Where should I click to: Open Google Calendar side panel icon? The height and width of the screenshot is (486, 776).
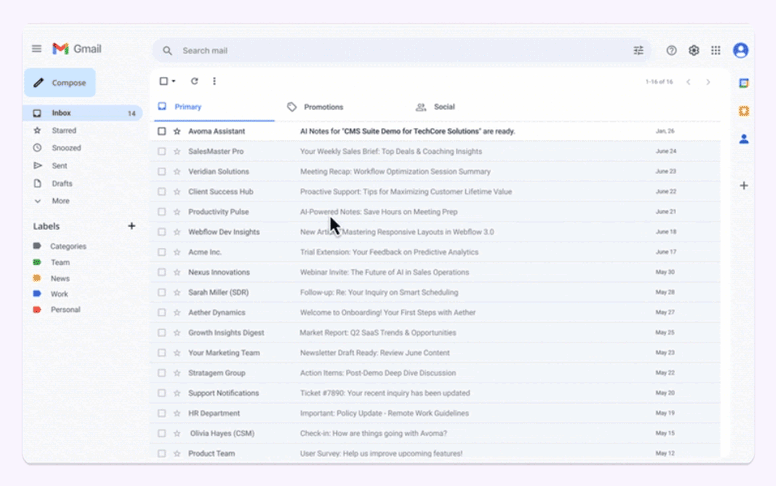[x=744, y=83]
